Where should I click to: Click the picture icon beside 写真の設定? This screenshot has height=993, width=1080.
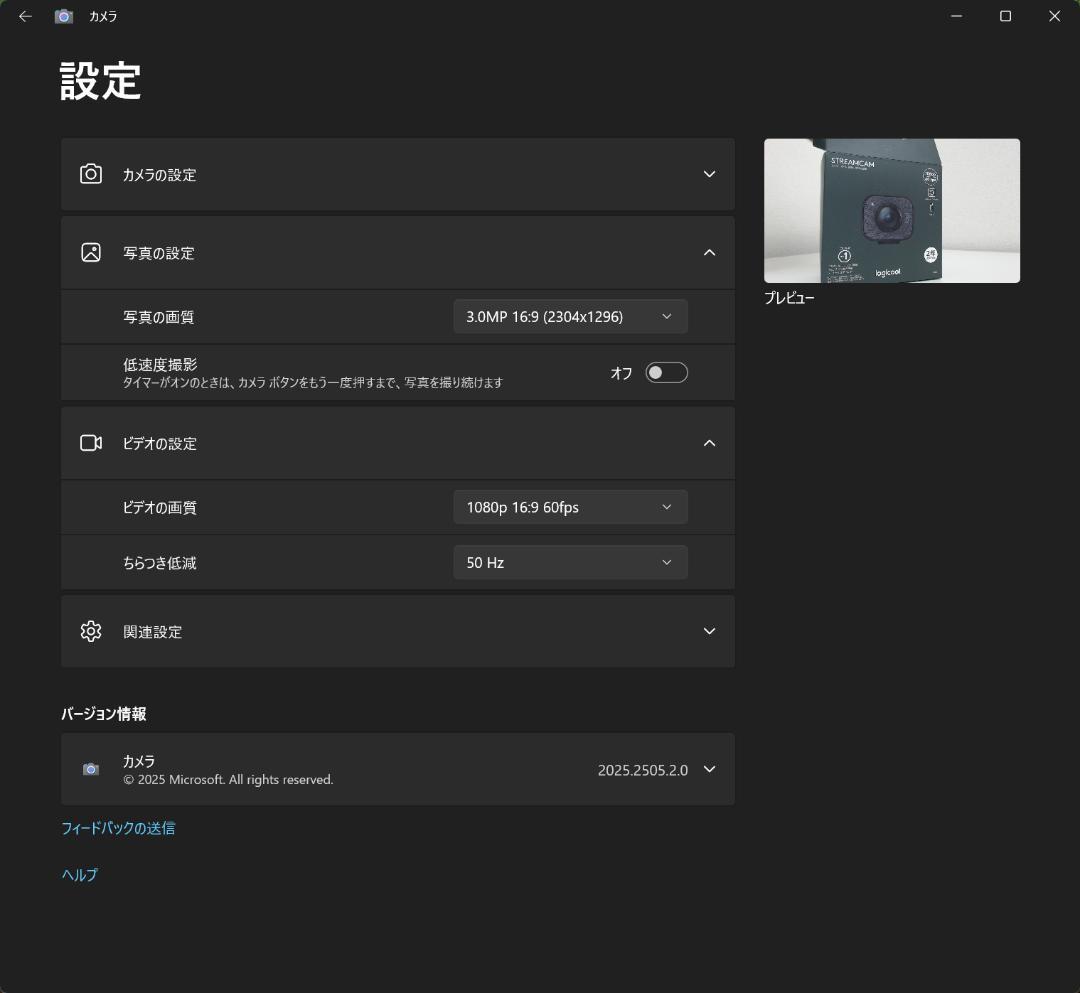[91, 253]
